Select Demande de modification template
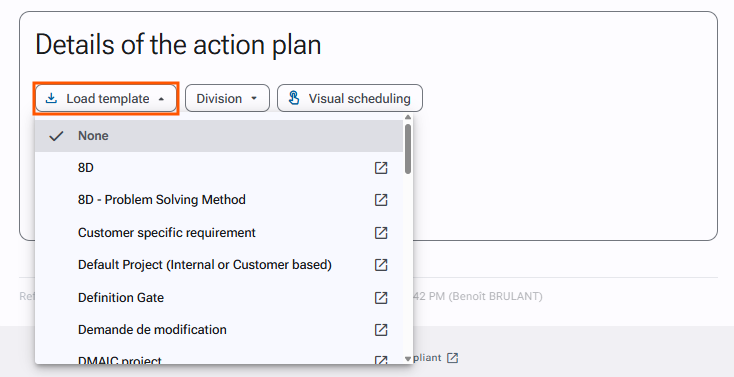 point(219,330)
